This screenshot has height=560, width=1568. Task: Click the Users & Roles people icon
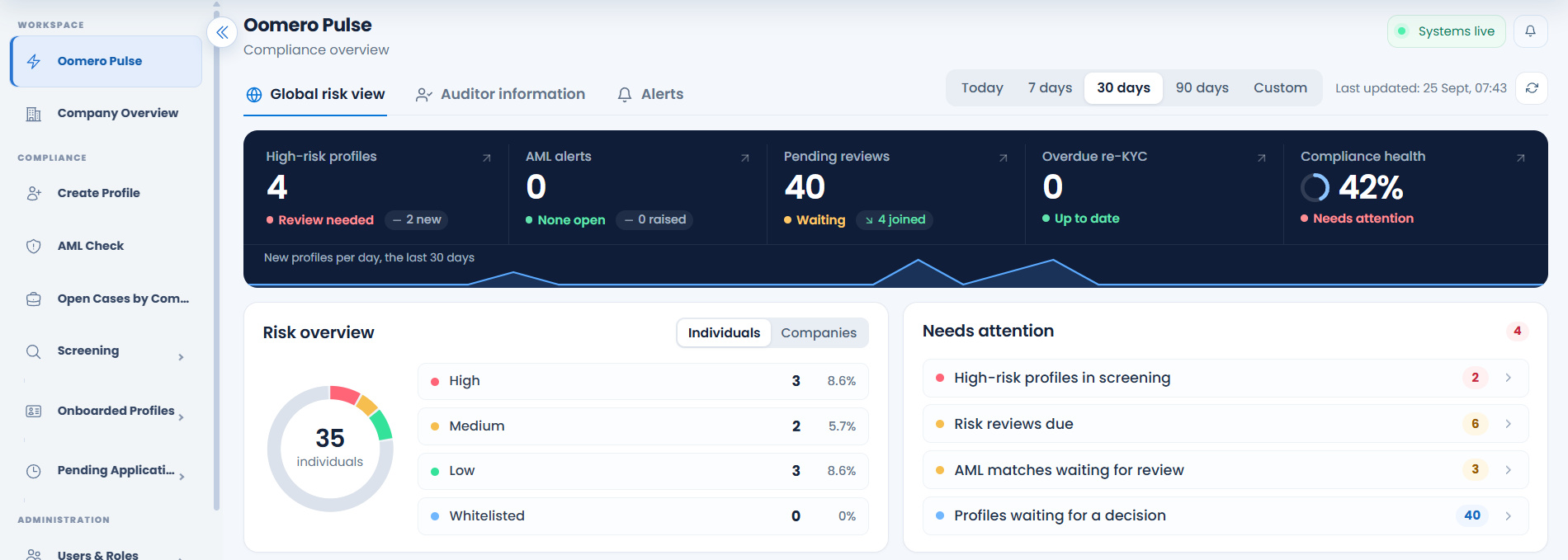coord(34,554)
